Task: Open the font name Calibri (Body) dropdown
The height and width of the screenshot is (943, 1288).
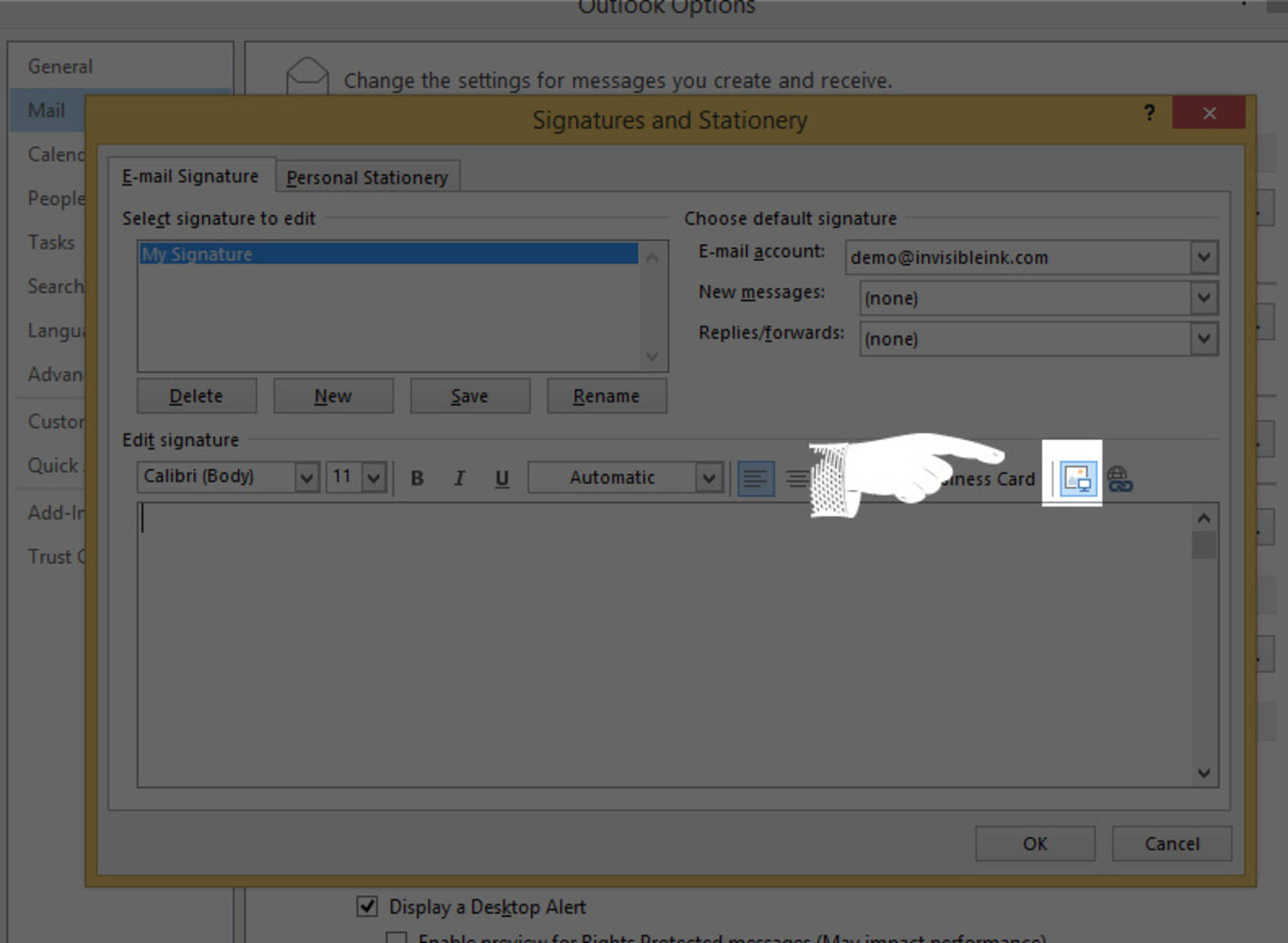Action: [306, 477]
